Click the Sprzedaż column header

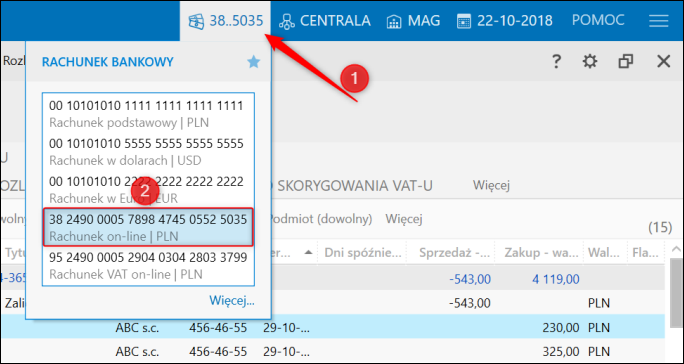click(452, 252)
